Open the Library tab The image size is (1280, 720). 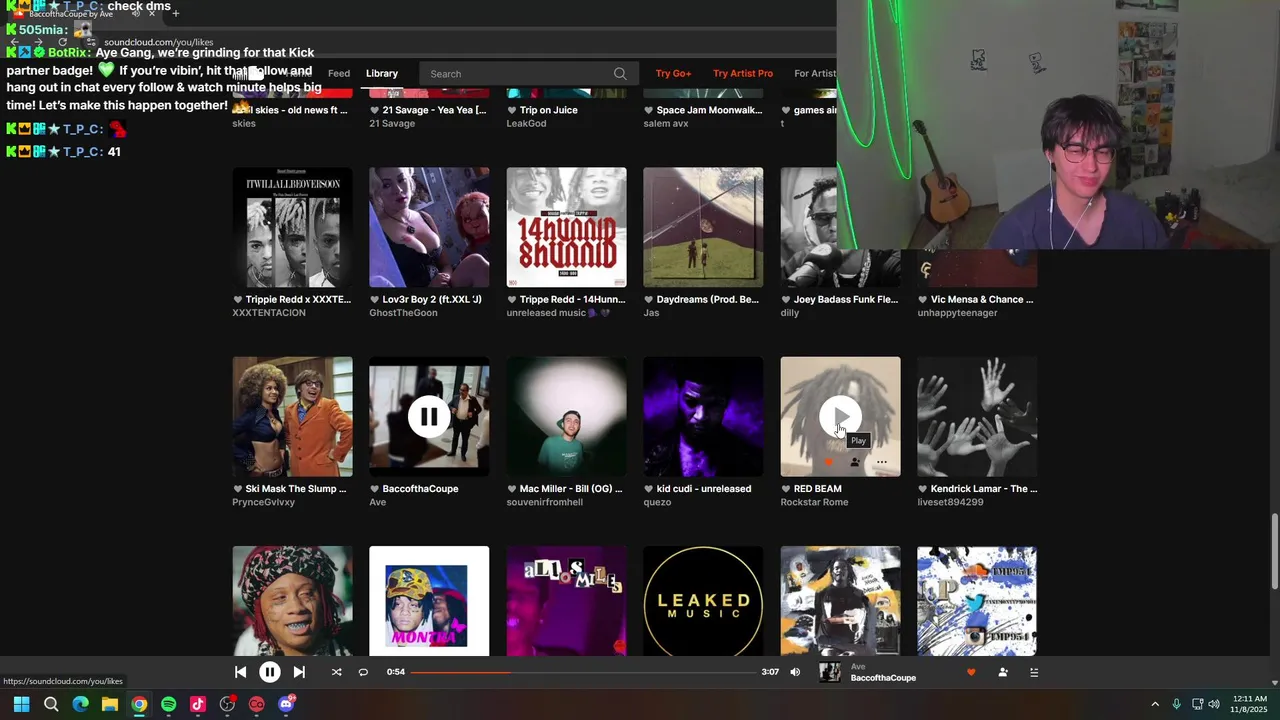coord(382,73)
